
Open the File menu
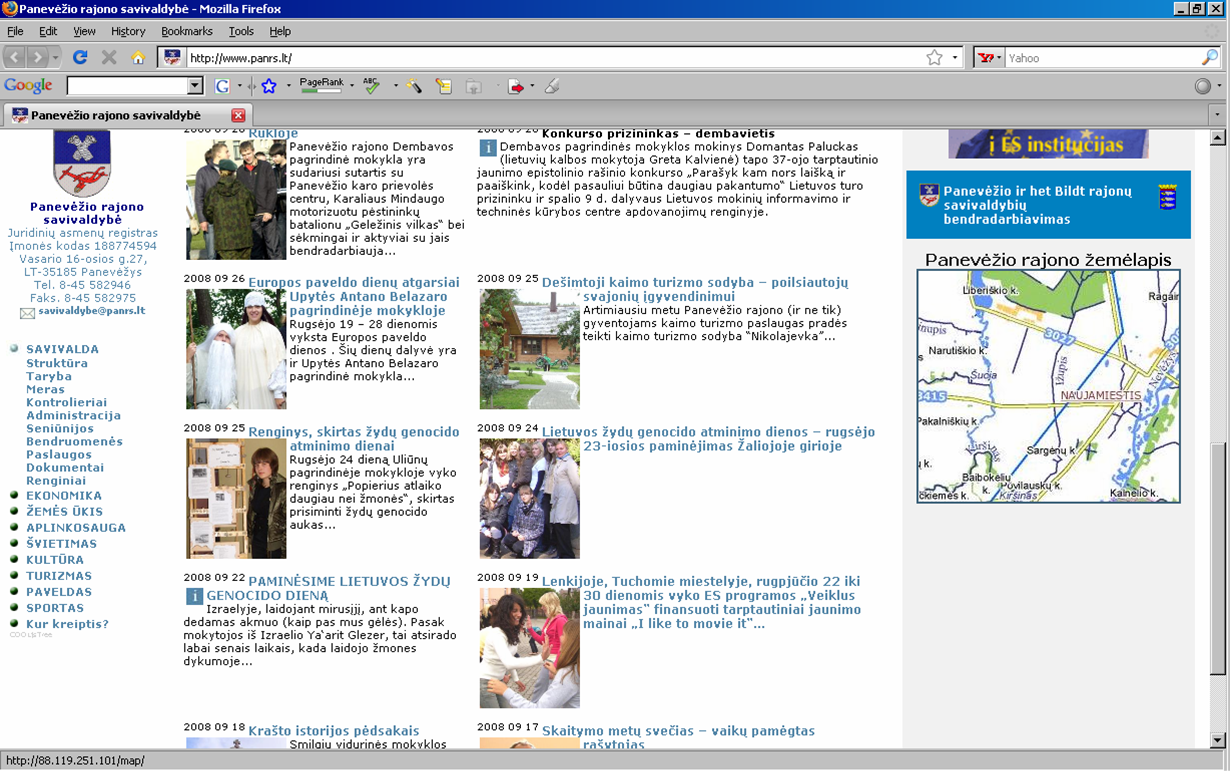coord(15,32)
